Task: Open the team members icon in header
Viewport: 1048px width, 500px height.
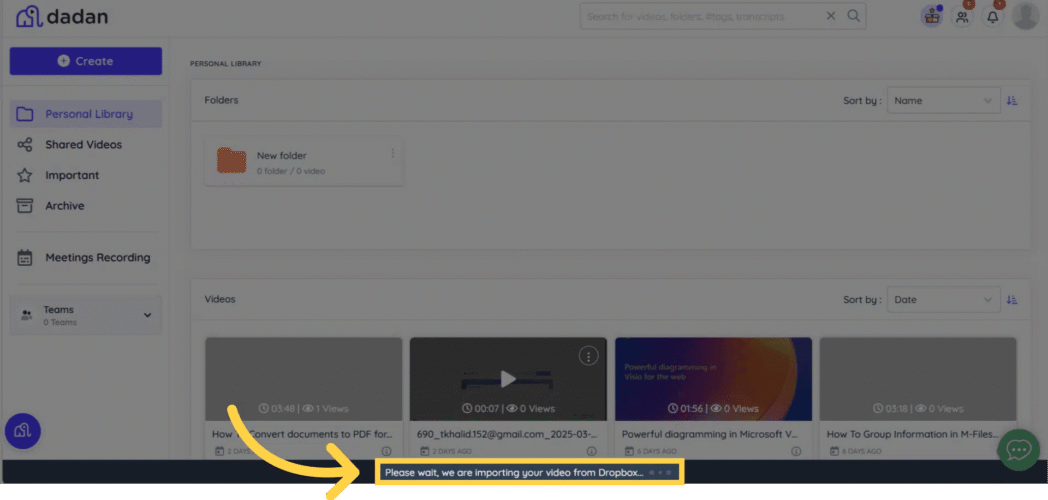Action: (962, 17)
